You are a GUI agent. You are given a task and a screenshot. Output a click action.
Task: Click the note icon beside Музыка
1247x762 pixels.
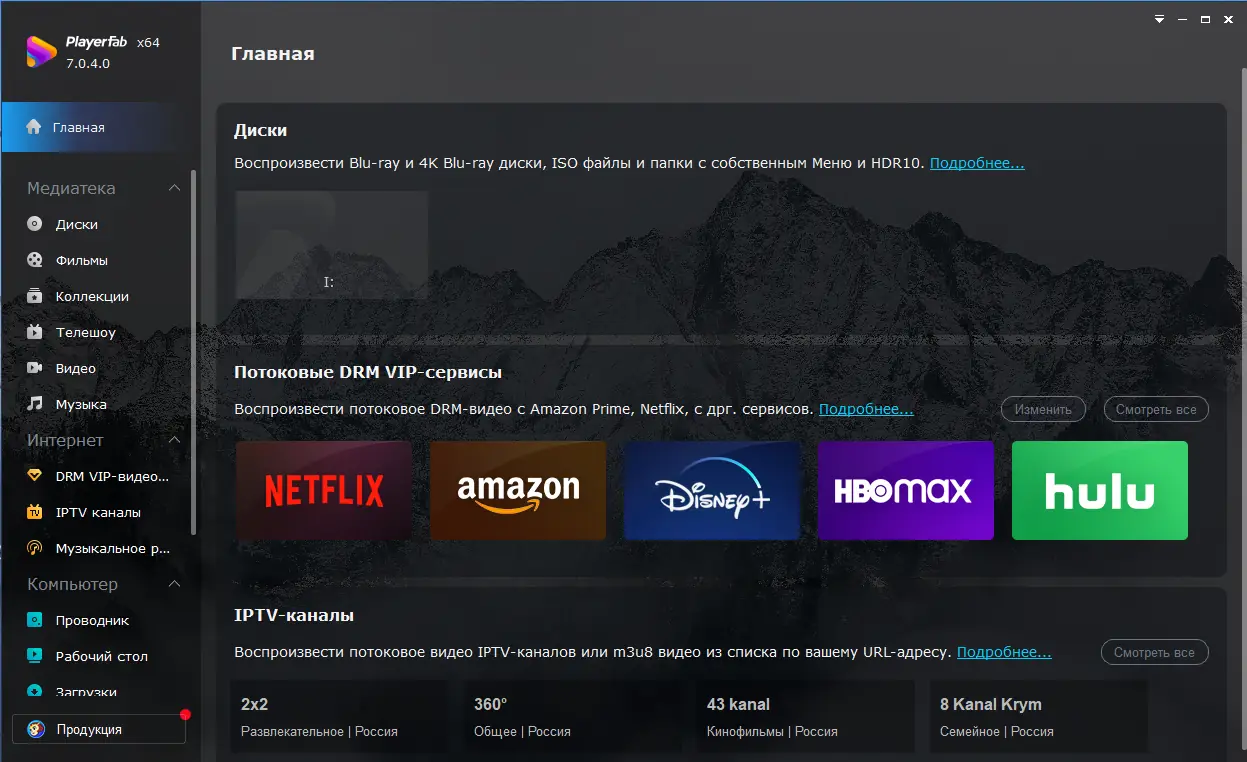coord(35,404)
